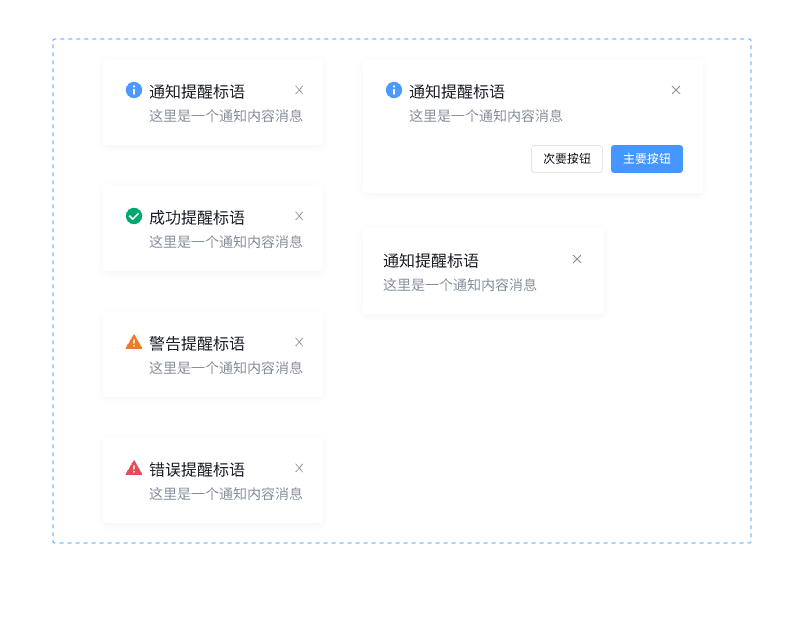Close the 错误提醒标语 notification

tap(299, 468)
